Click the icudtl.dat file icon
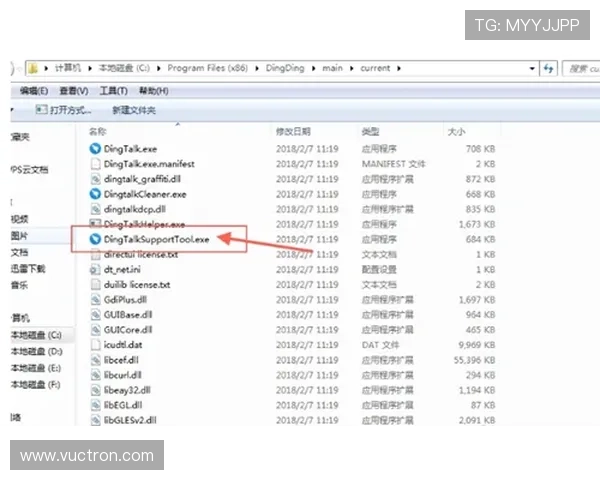 95,345
